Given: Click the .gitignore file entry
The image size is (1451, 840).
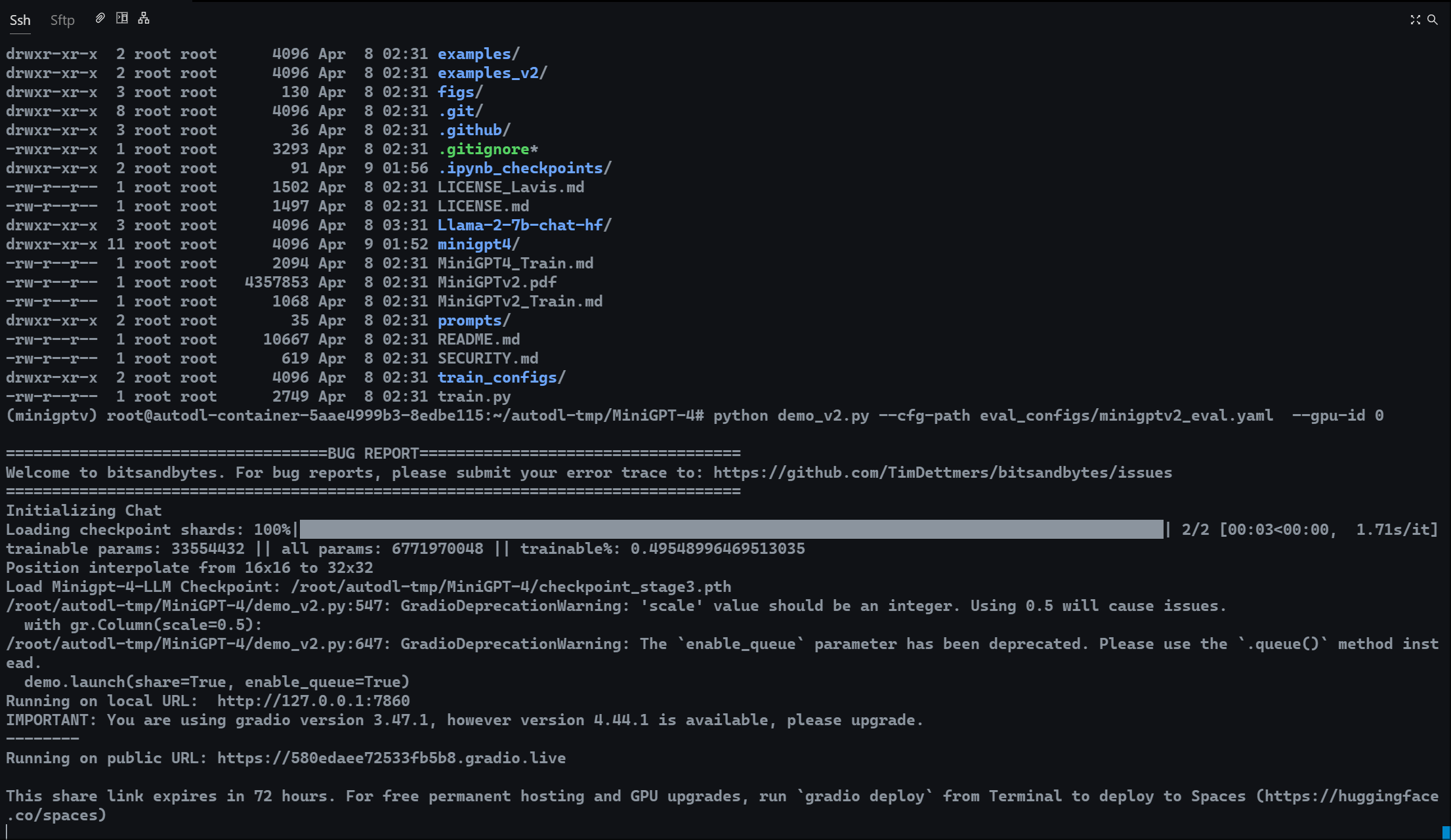Looking at the screenshot, I should pyautogui.click(x=483, y=149).
